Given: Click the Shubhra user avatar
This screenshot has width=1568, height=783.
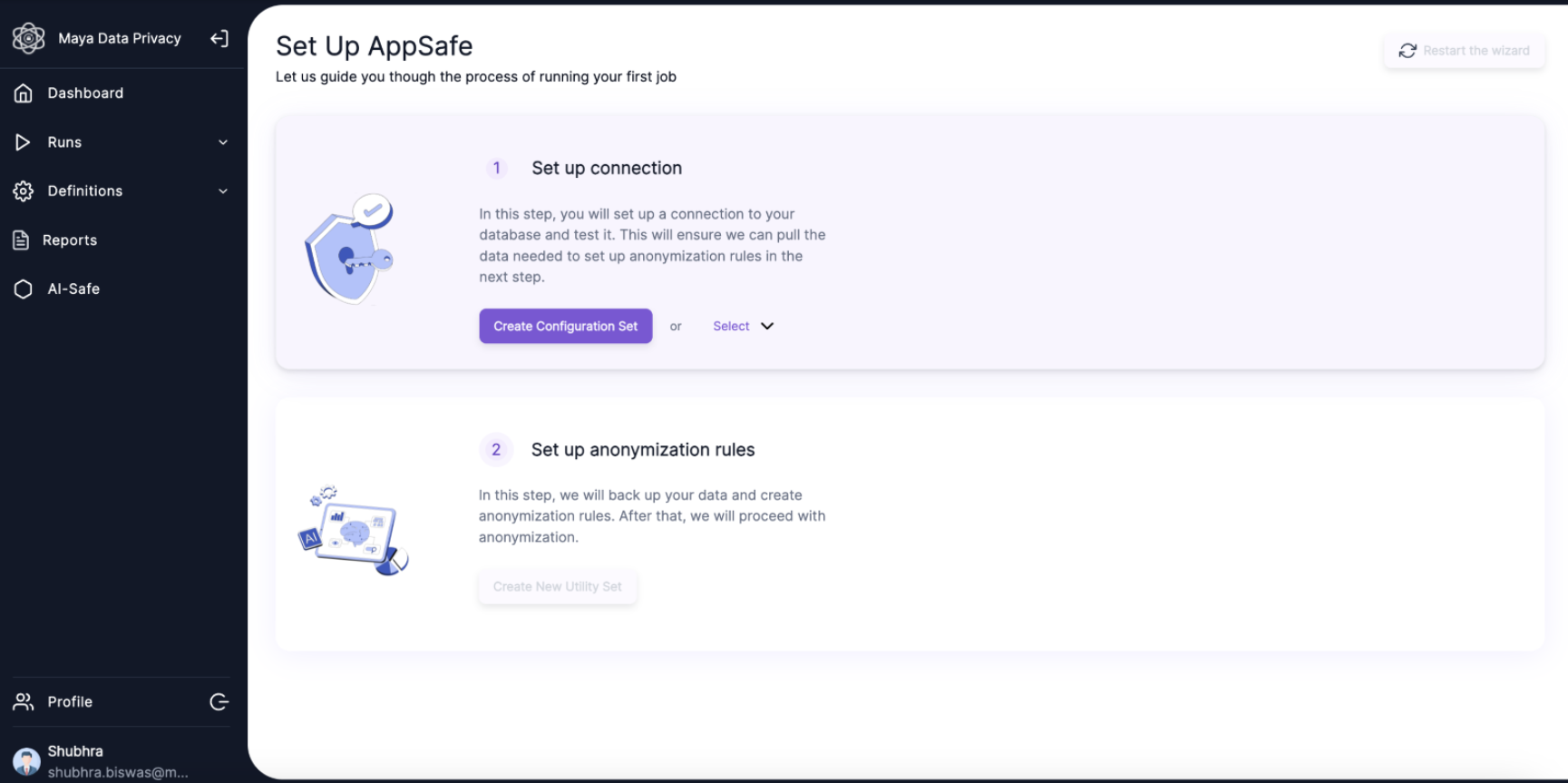Looking at the screenshot, I should pyautogui.click(x=26, y=761).
